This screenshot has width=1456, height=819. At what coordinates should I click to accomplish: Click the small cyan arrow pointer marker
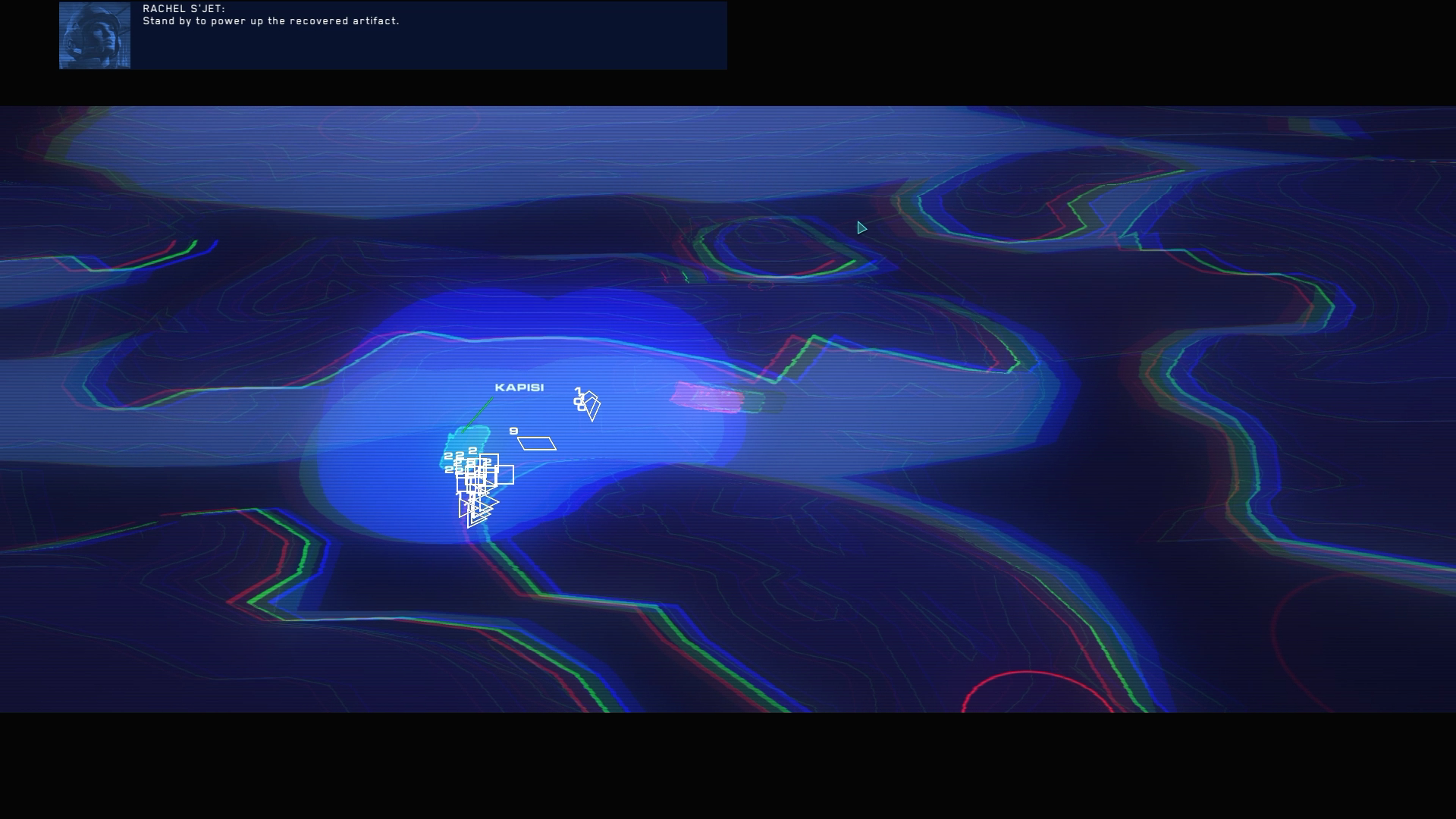tap(861, 228)
